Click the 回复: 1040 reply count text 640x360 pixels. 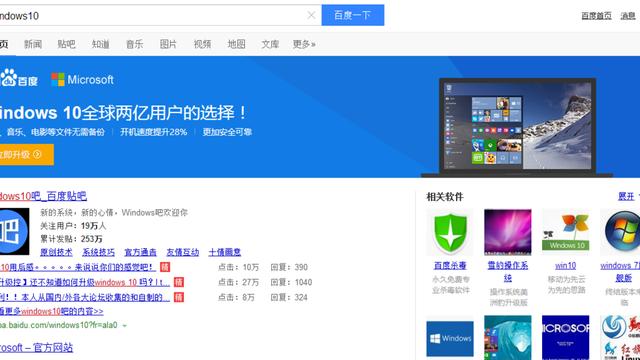[291, 282]
